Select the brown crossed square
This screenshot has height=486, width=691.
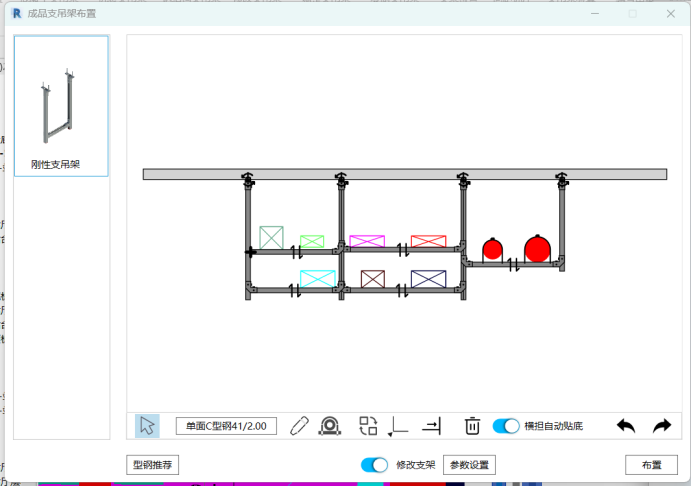pyautogui.click(x=373, y=279)
